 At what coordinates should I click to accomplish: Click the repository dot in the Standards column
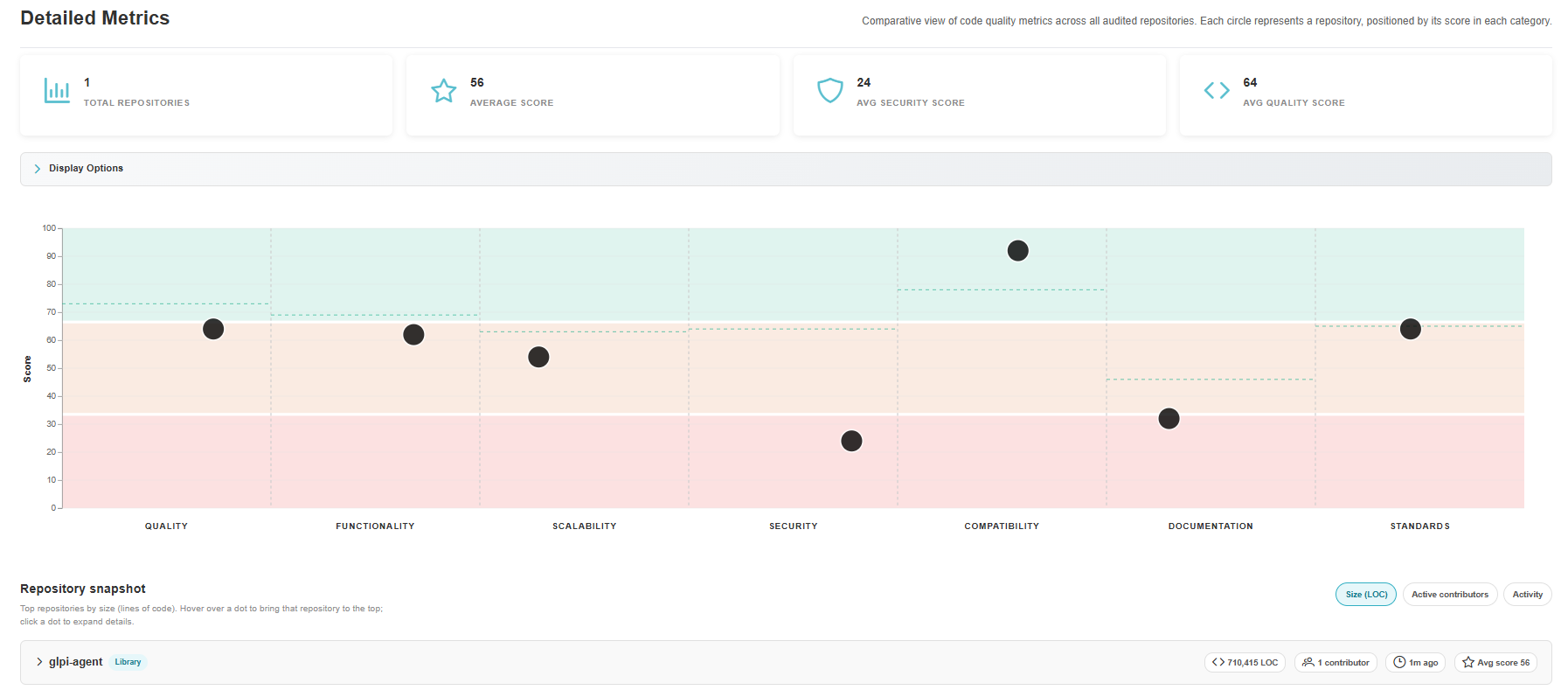(x=1411, y=329)
